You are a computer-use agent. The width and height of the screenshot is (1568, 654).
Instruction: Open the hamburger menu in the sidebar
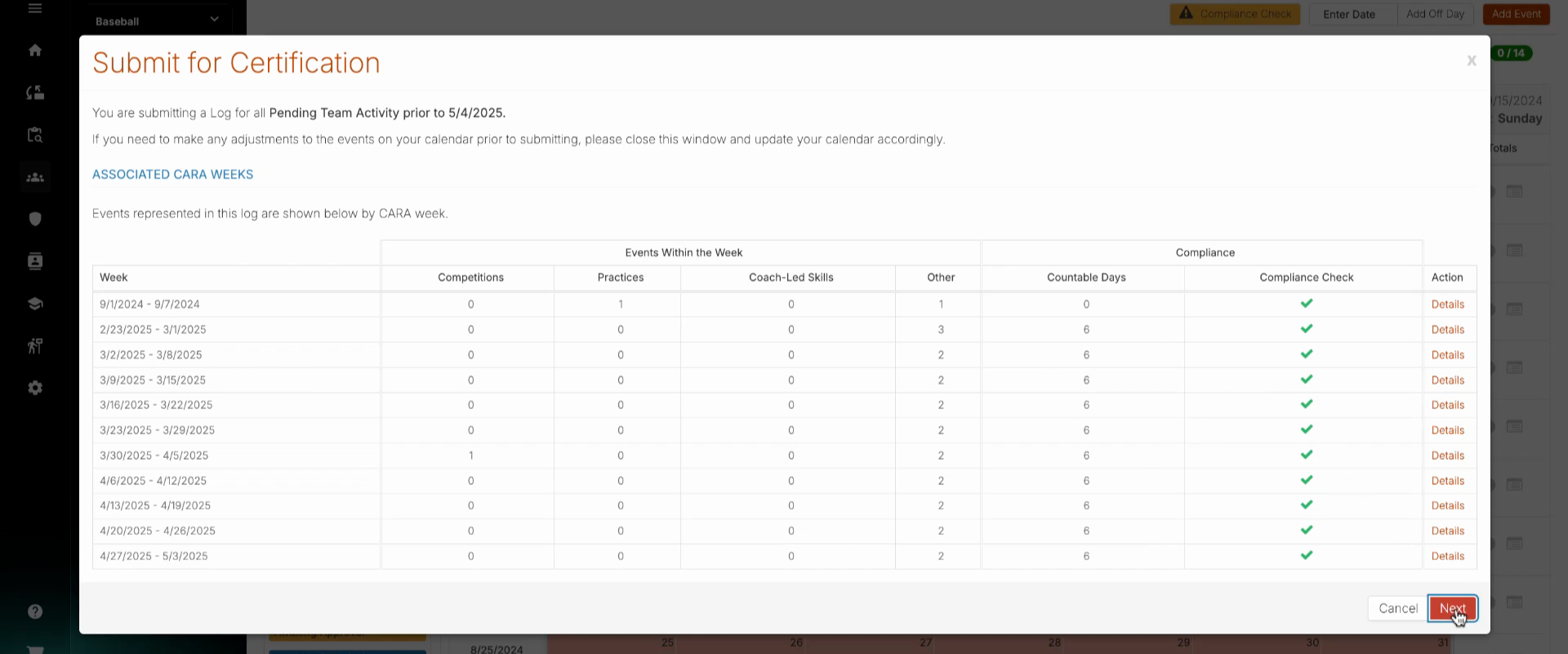(x=34, y=8)
